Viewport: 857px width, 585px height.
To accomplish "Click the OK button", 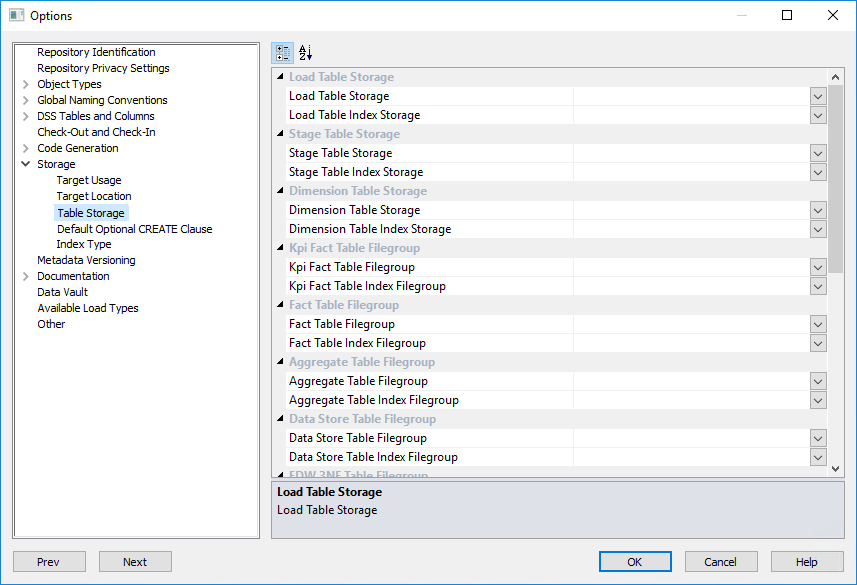I will pos(635,562).
